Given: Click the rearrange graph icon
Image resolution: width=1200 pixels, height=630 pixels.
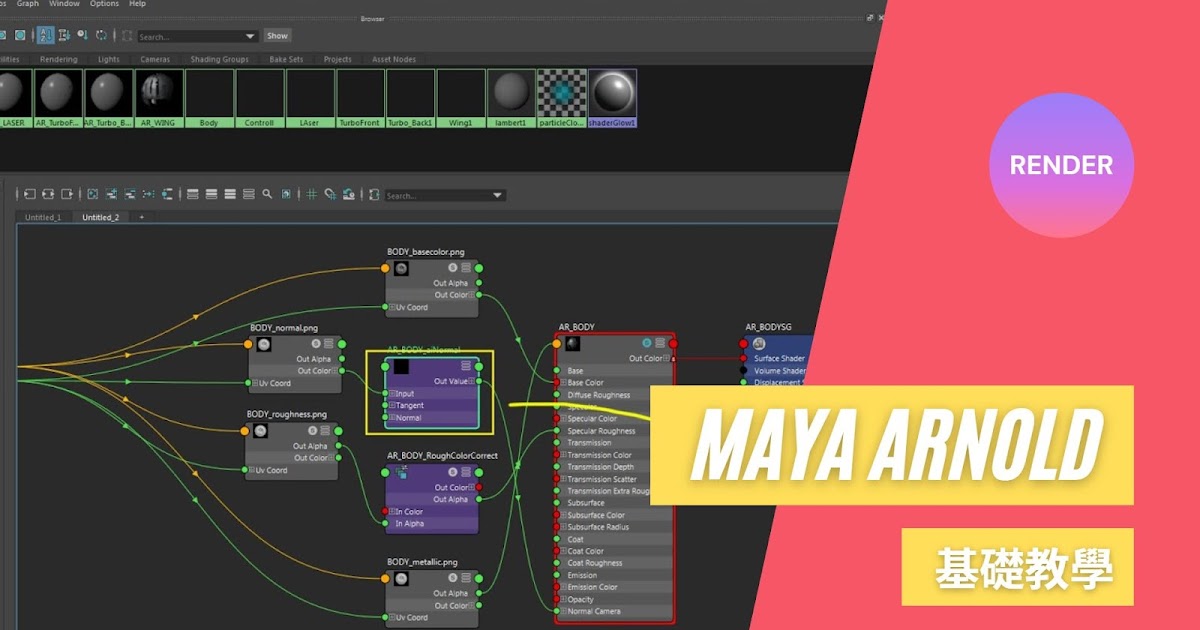Looking at the screenshot, I should tap(148, 194).
